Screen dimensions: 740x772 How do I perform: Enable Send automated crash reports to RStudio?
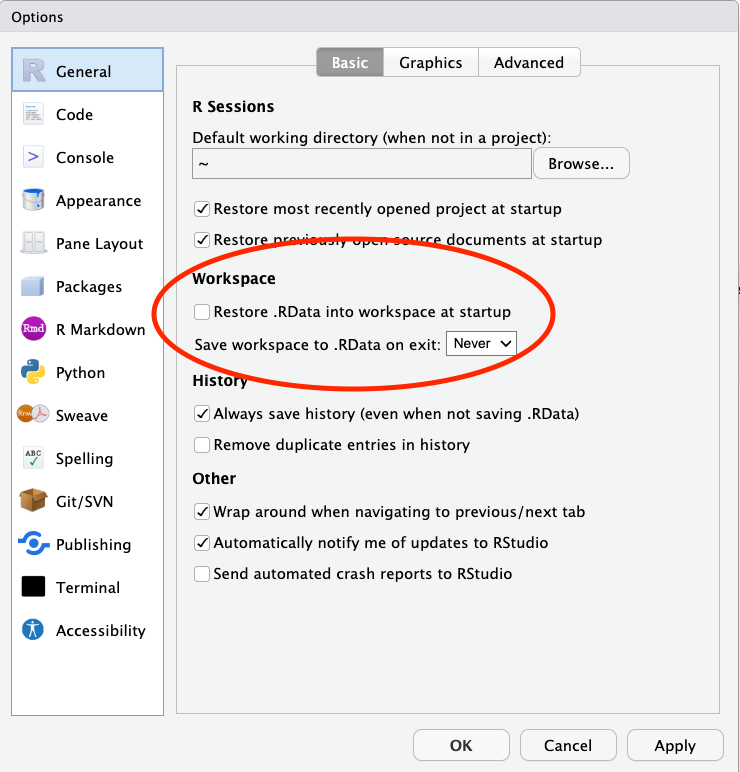tap(202, 574)
